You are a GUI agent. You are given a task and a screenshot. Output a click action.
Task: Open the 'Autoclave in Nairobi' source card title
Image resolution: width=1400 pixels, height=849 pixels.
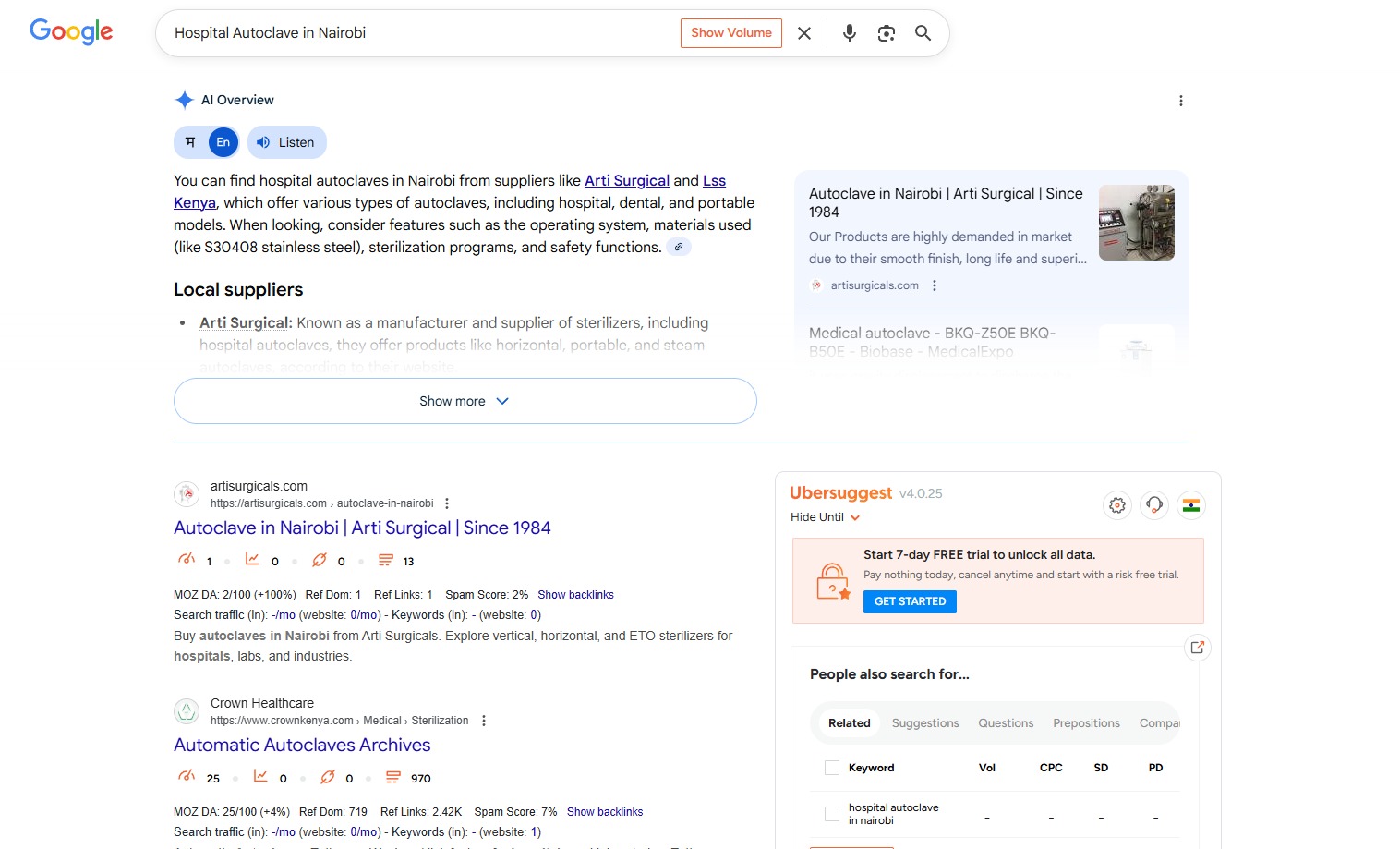tap(946, 202)
